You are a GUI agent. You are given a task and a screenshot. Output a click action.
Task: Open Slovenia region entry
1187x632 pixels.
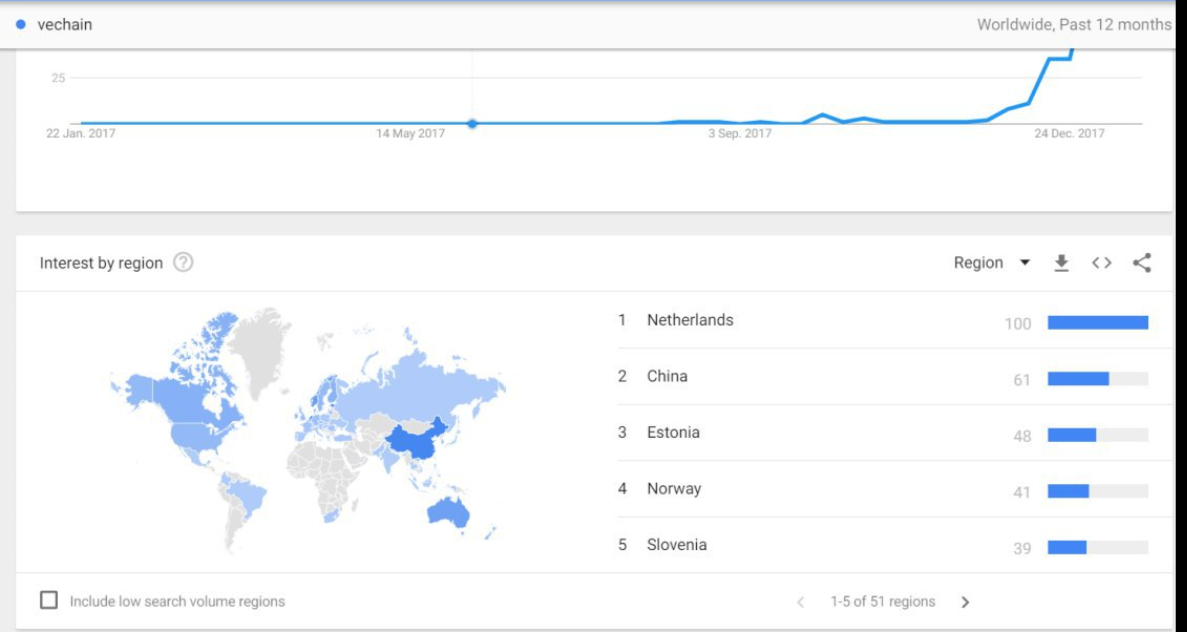[x=677, y=544]
